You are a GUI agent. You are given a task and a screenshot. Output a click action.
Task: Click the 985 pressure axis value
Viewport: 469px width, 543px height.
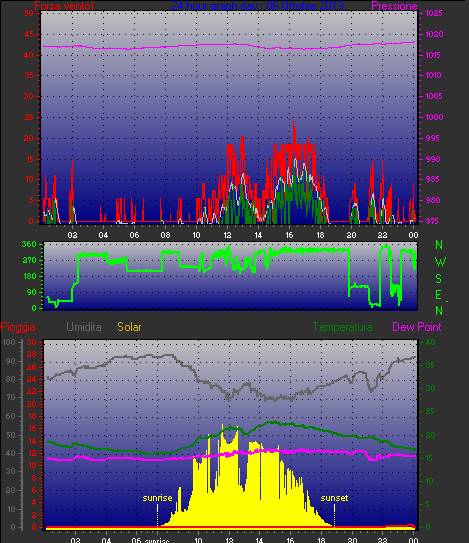433,179
